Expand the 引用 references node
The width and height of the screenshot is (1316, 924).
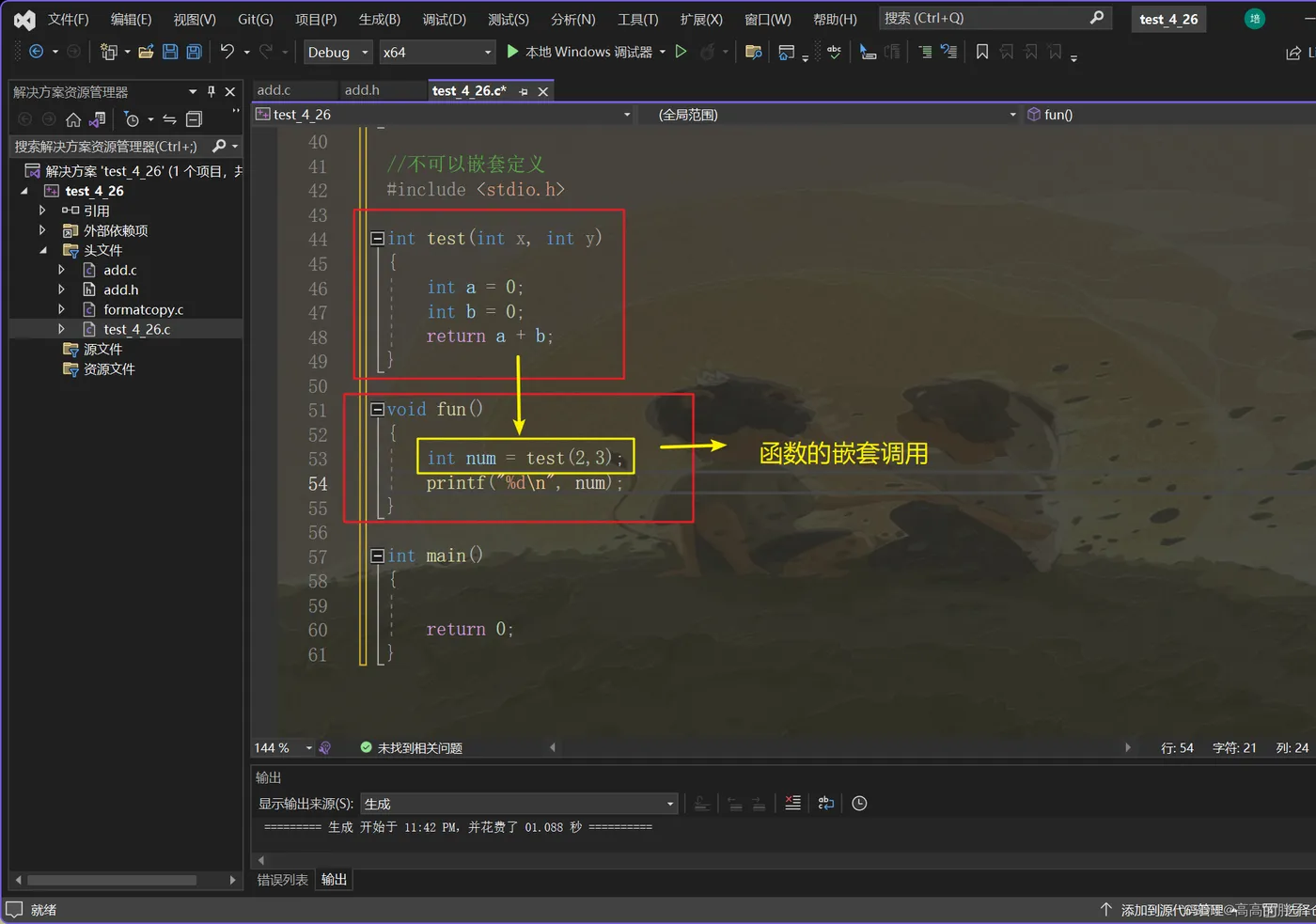tap(42, 211)
